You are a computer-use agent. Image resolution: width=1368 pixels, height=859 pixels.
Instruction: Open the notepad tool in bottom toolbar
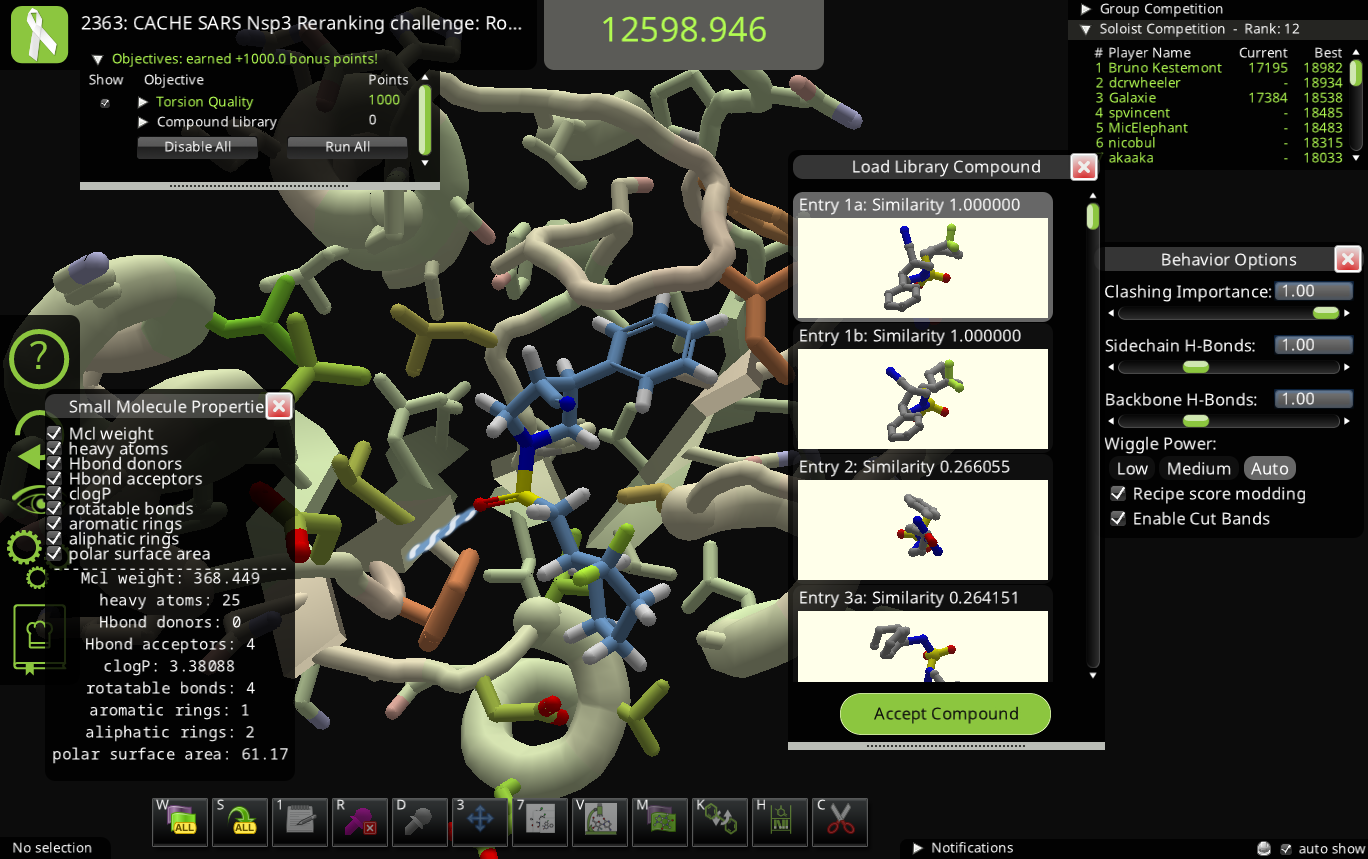click(300, 822)
